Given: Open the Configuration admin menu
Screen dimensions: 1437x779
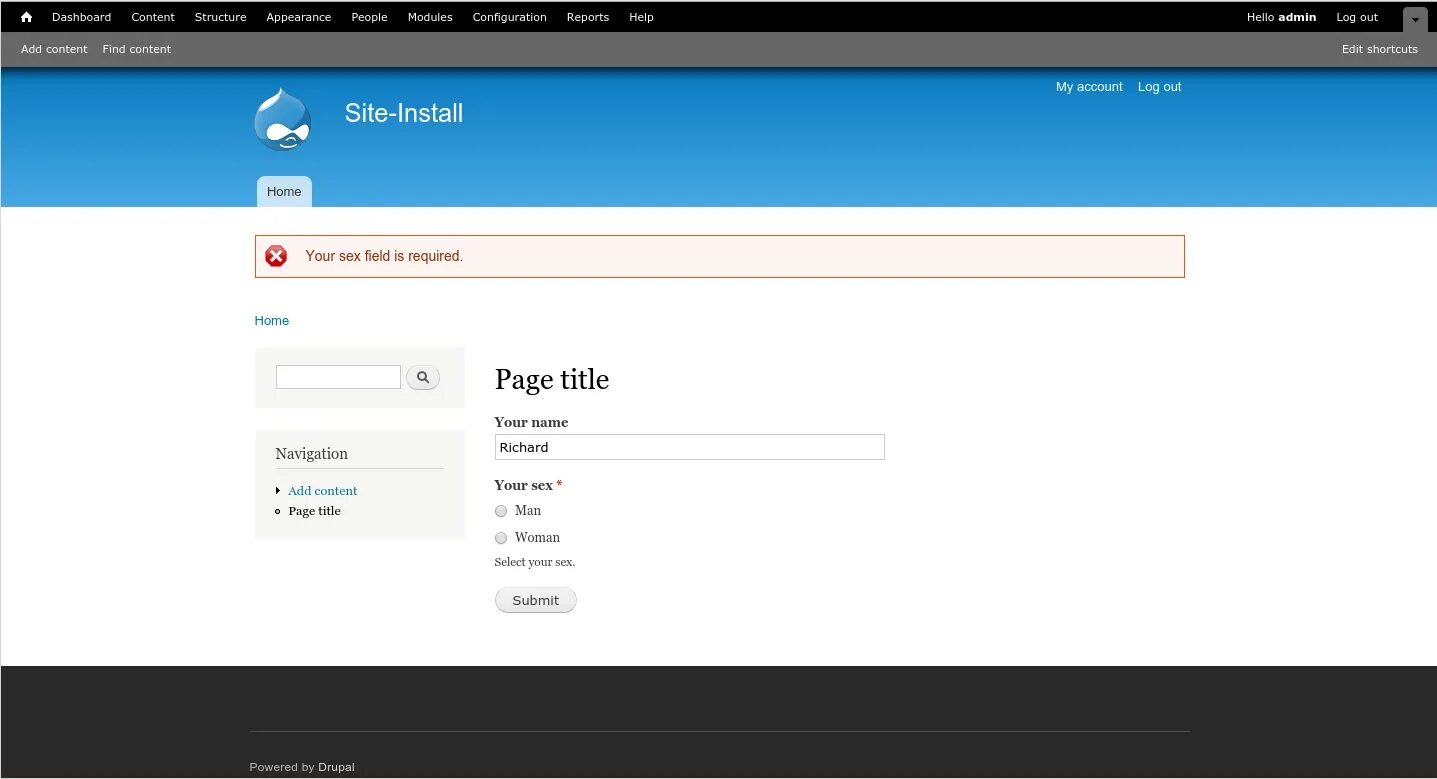Looking at the screenshot, I should [x=510, y=17].
